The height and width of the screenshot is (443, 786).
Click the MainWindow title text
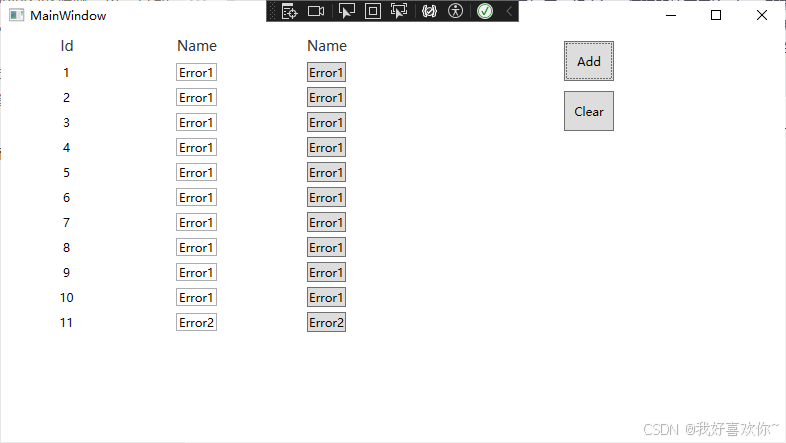pos(68,16)
